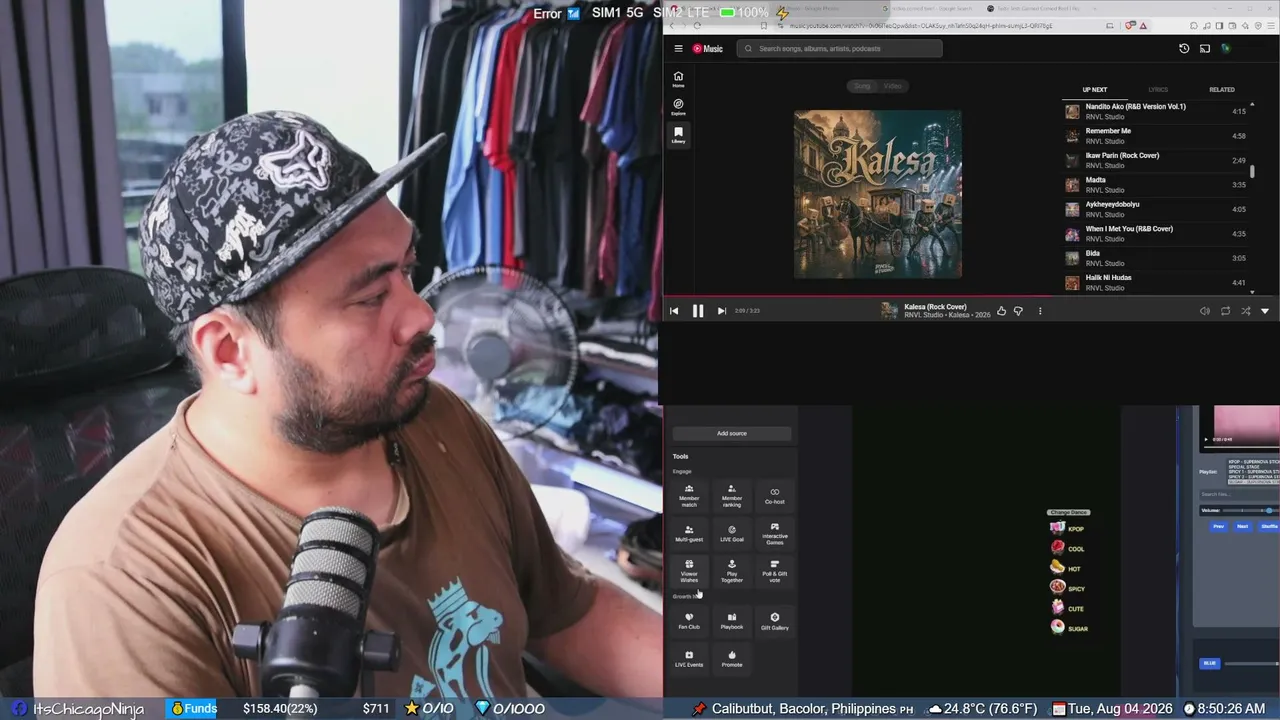Select the LYRICS tab
This screenshot has width=1280, height=720.
[x=1158, y=90]
